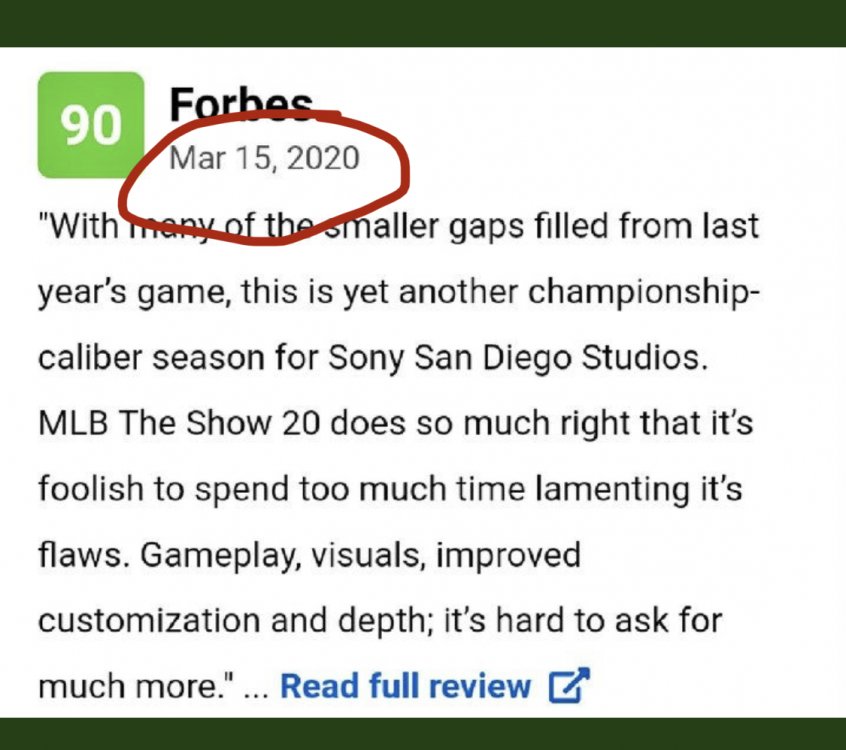
Task: Click the dark green bar at the bottom
Action: click(x=423, y=732)
